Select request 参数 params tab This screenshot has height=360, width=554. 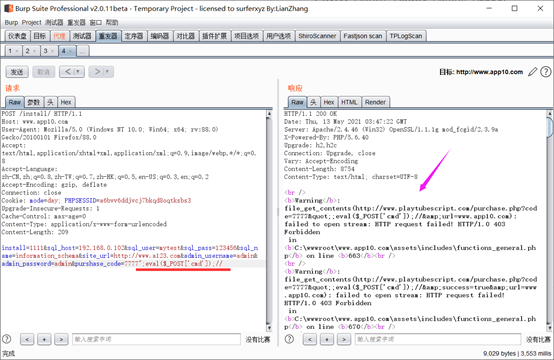(34, 102)
